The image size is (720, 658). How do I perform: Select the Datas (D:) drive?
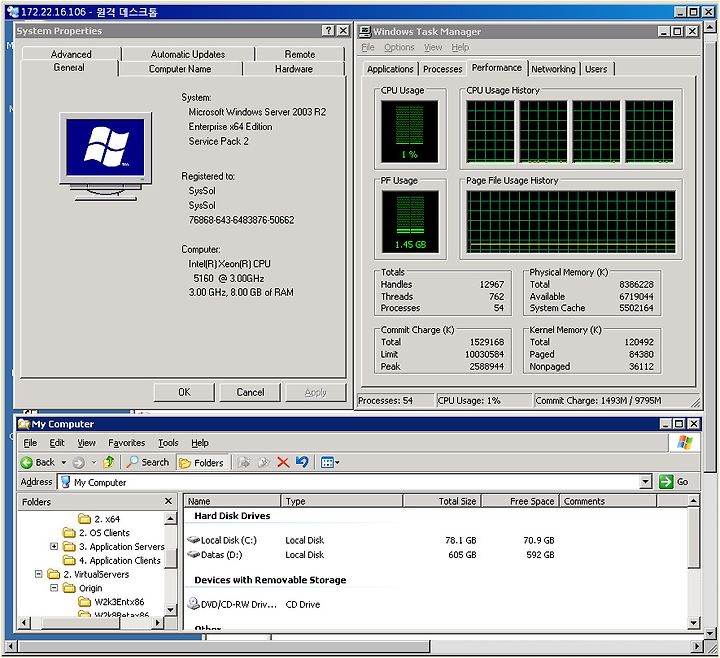(215, 555)
